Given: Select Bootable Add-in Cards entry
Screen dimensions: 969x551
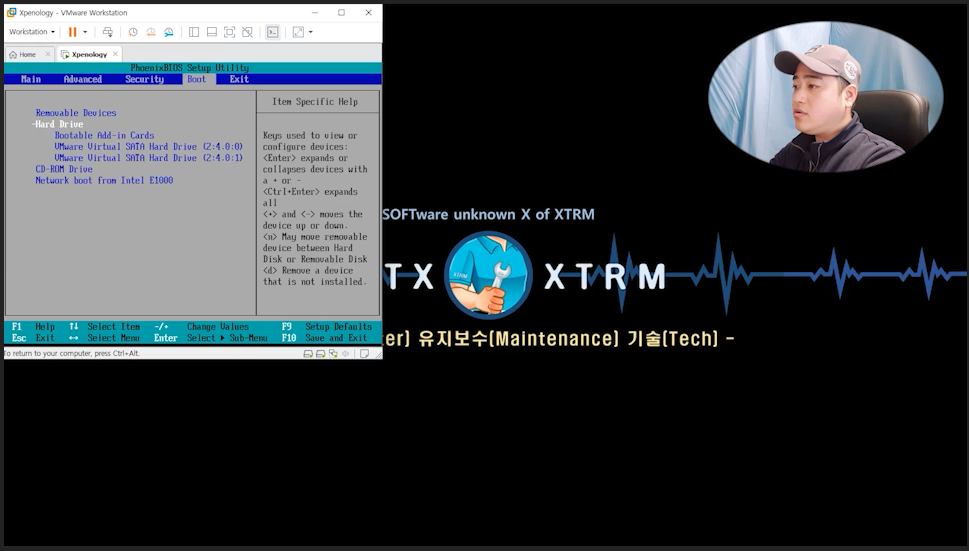Looking at the screenshot, I should pyautogui.click(x=104, y=135).
